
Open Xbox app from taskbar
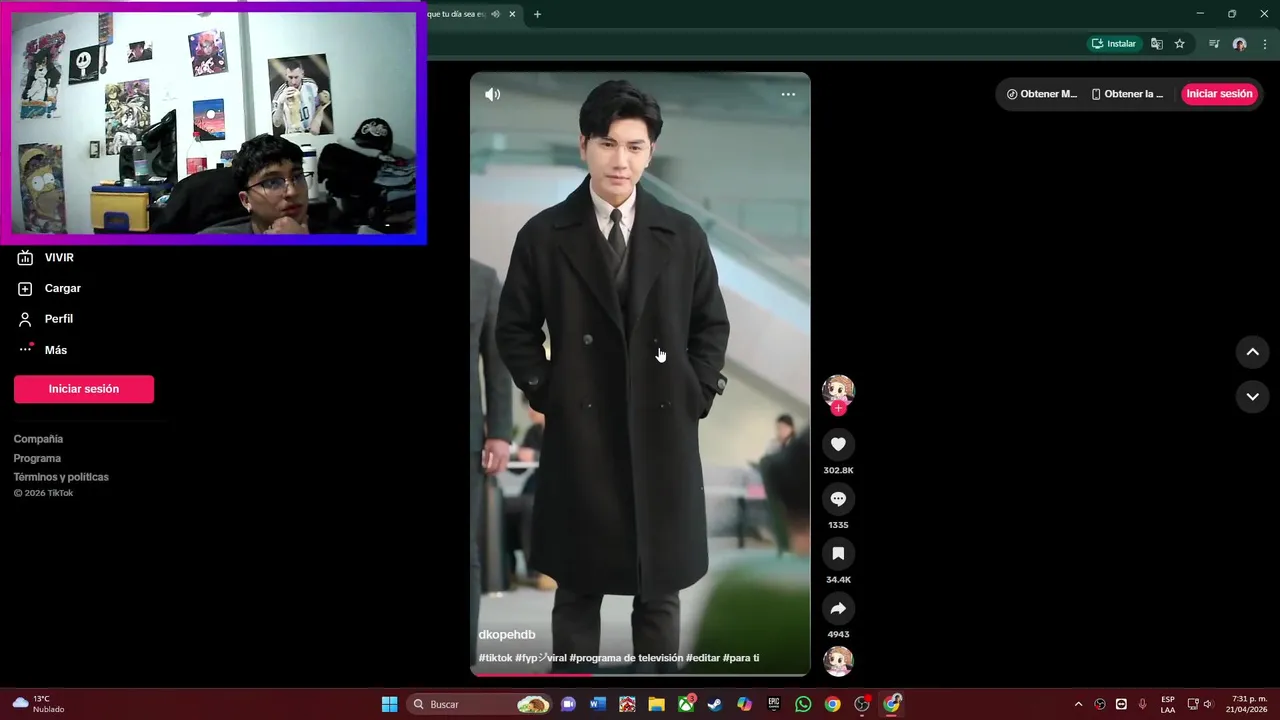click(x=686, y=704)
